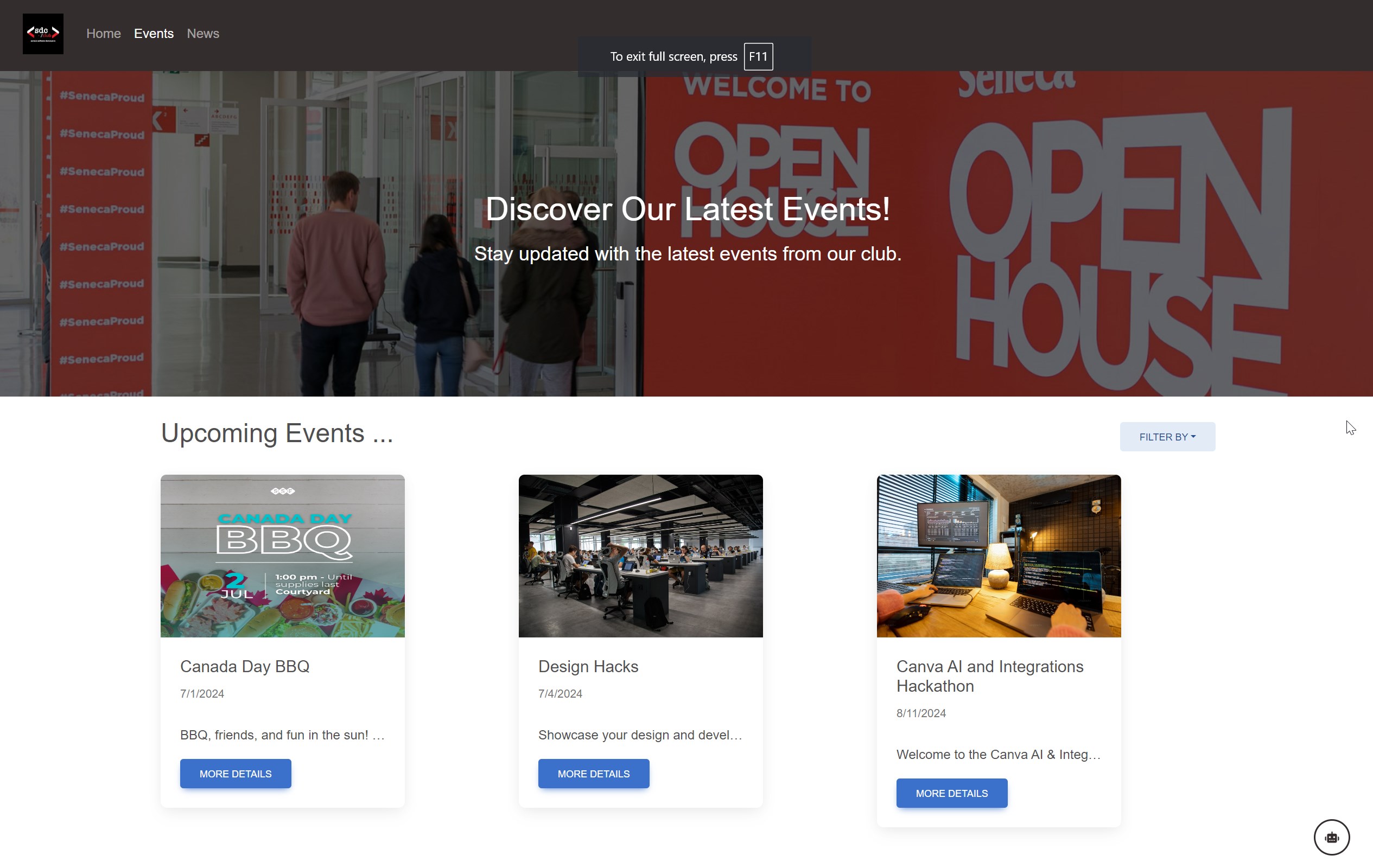
Task: Select the Design Hacks office photo
Action: pos(640,556)
